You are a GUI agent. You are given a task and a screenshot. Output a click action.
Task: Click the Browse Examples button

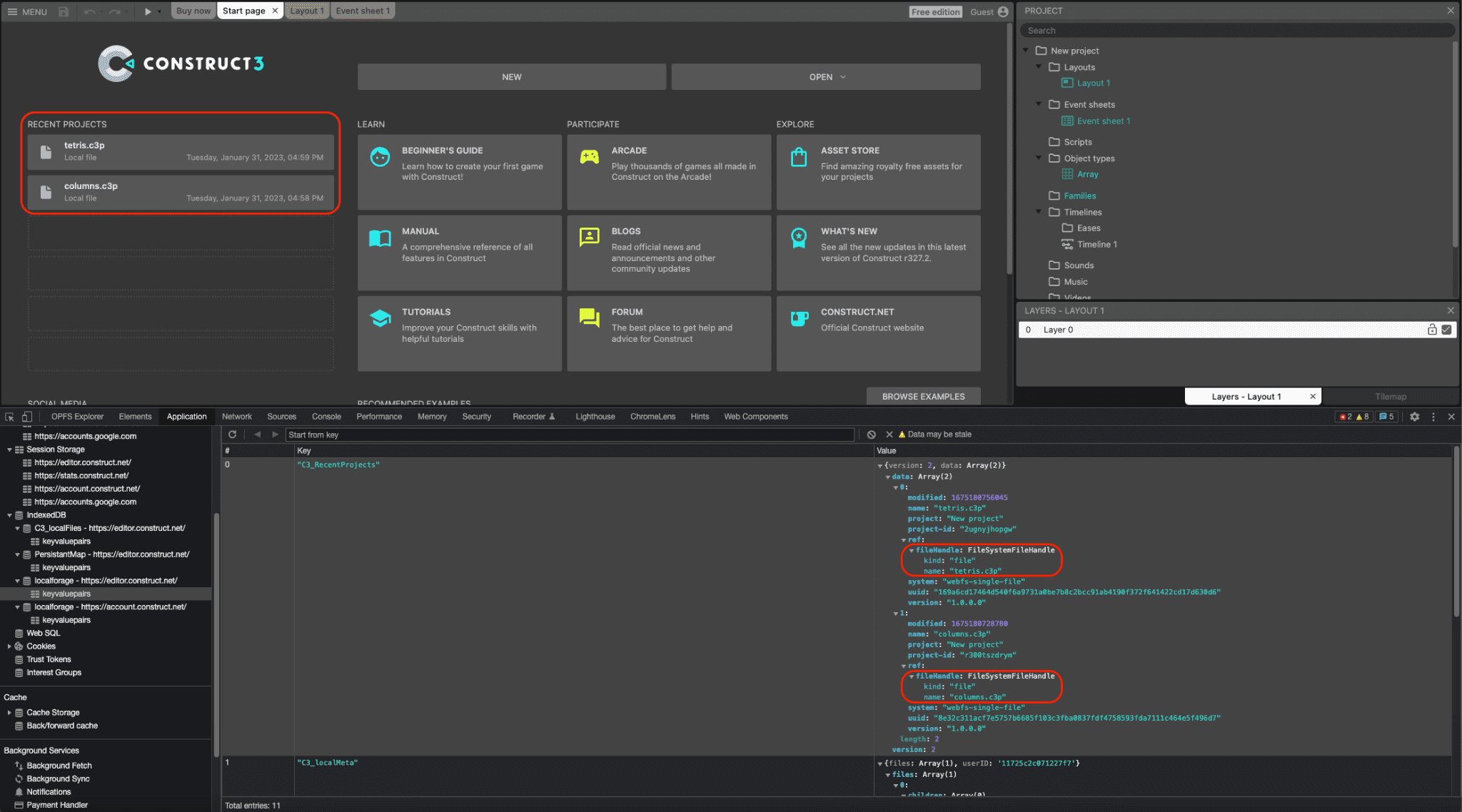coord(922,395)
